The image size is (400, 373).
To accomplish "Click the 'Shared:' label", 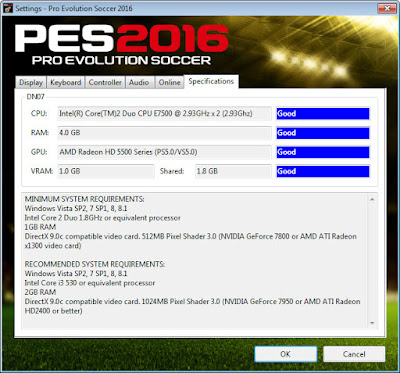I will (172, 171).
